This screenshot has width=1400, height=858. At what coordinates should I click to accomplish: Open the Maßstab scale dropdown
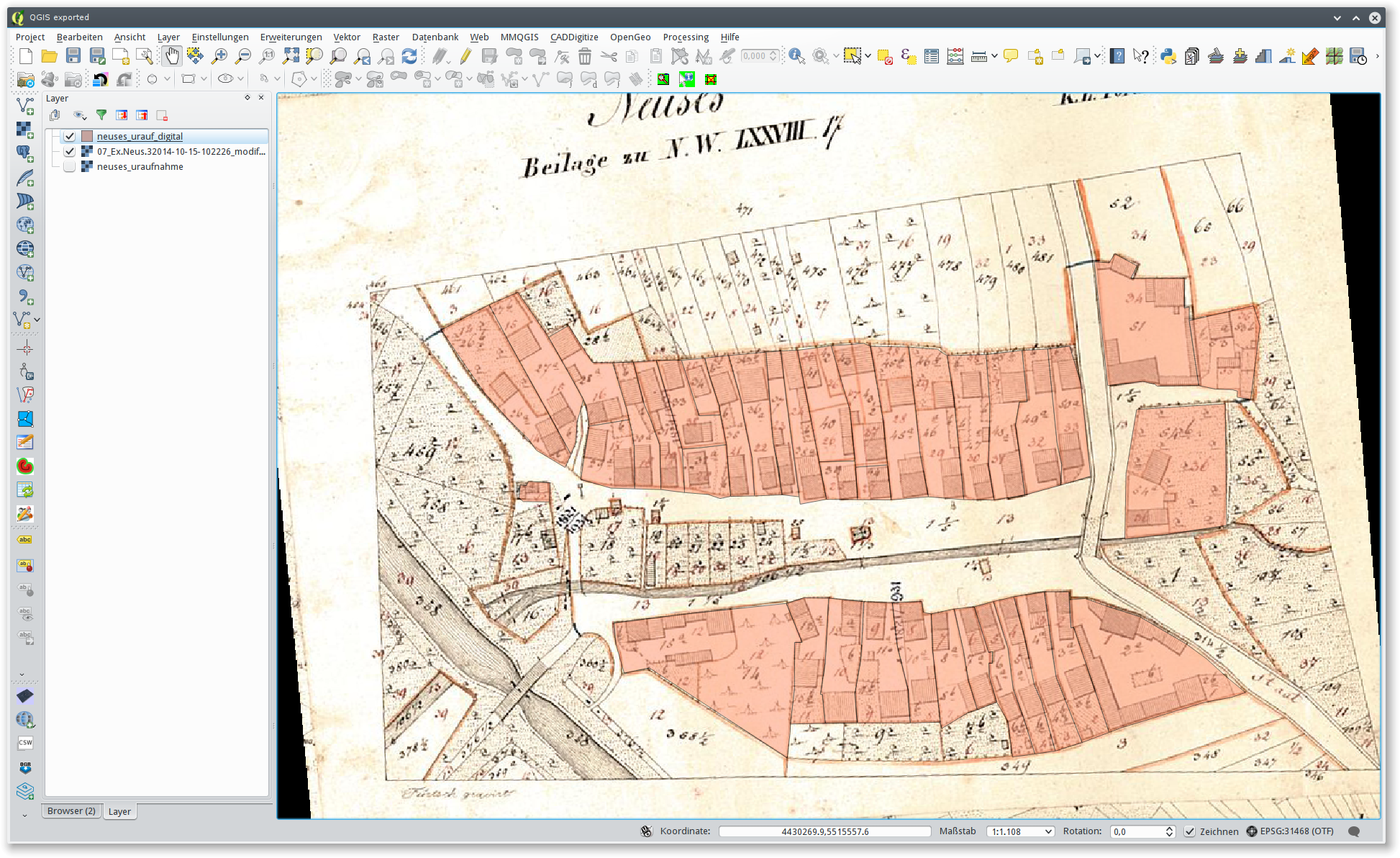(x=1048, y=831)
